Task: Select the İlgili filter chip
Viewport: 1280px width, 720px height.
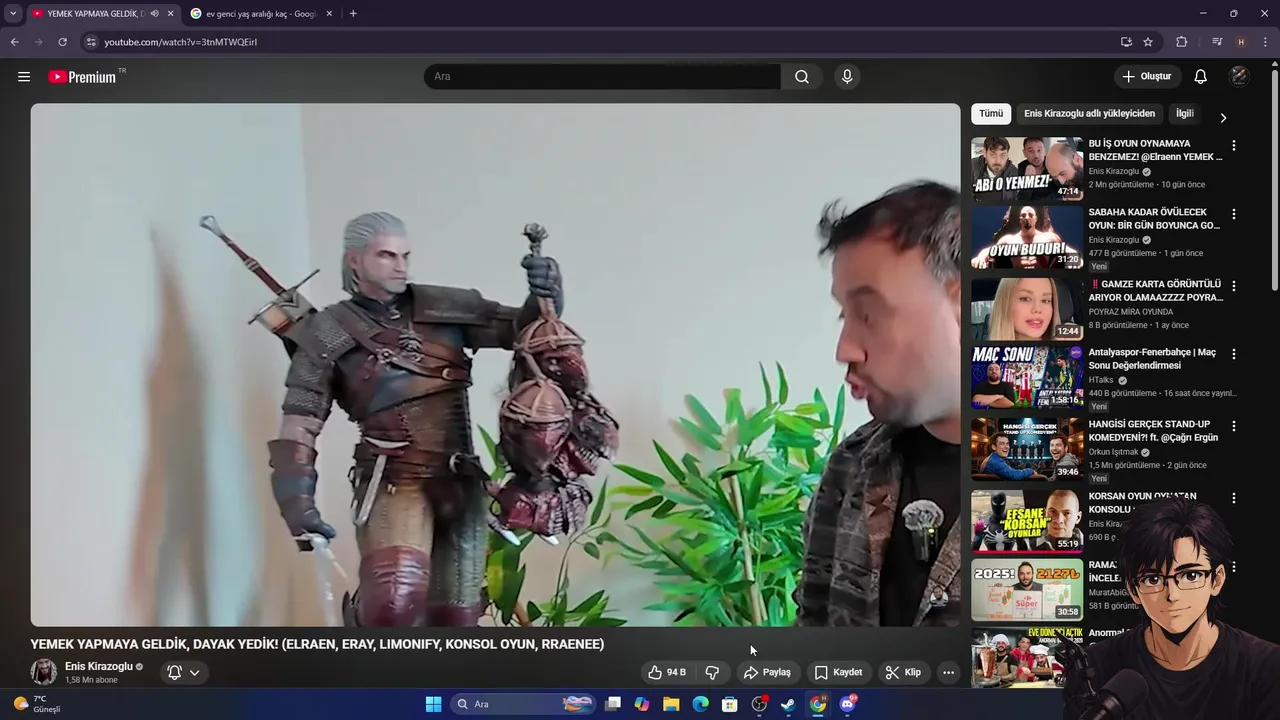Action: (x=1185, y=114)
